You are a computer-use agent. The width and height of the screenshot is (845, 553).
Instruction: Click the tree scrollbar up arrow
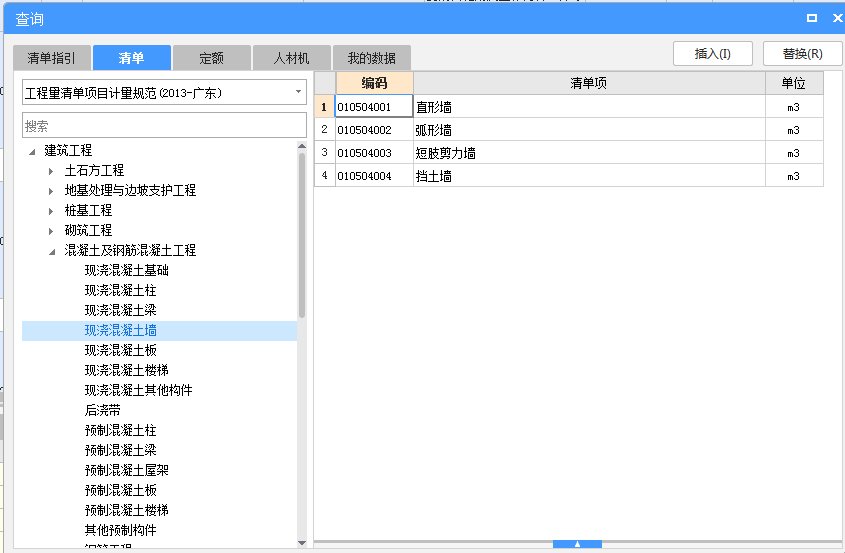(x=302, y=146)
